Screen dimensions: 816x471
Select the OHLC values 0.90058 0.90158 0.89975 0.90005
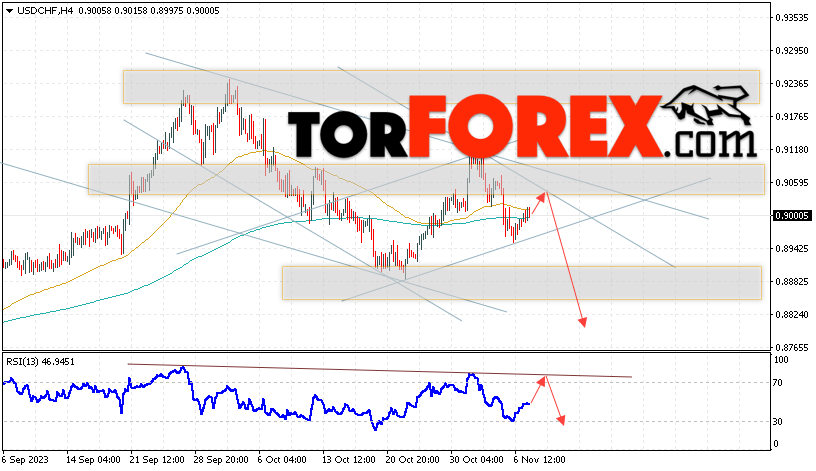149,10
